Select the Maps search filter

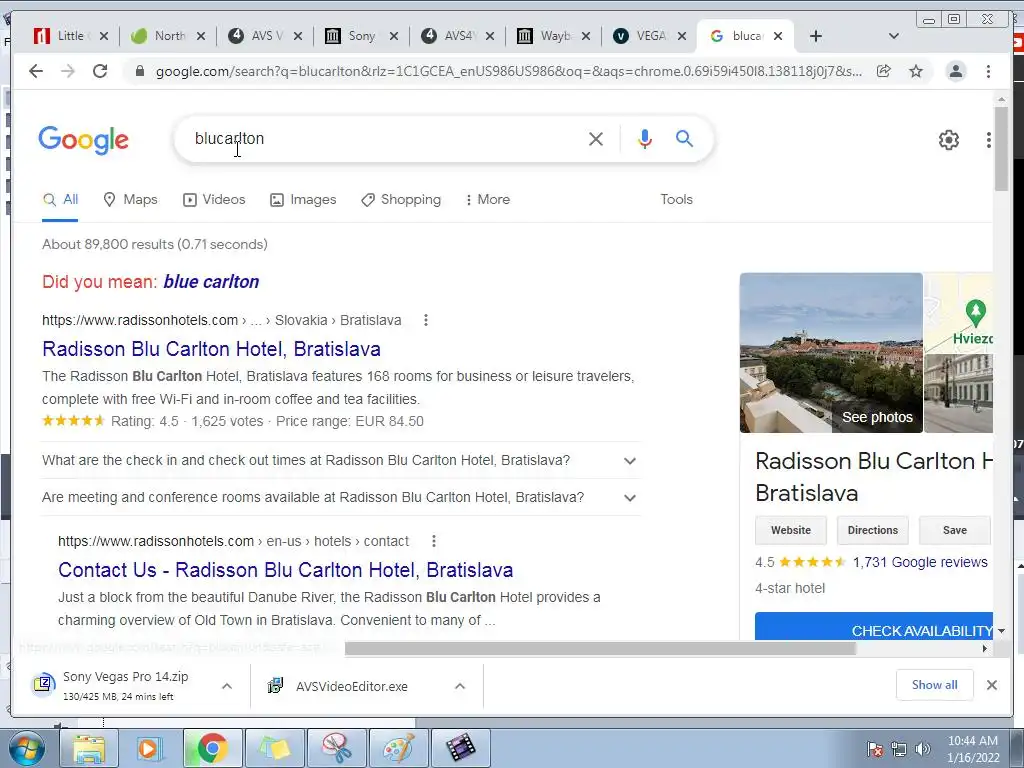point(131,200)
